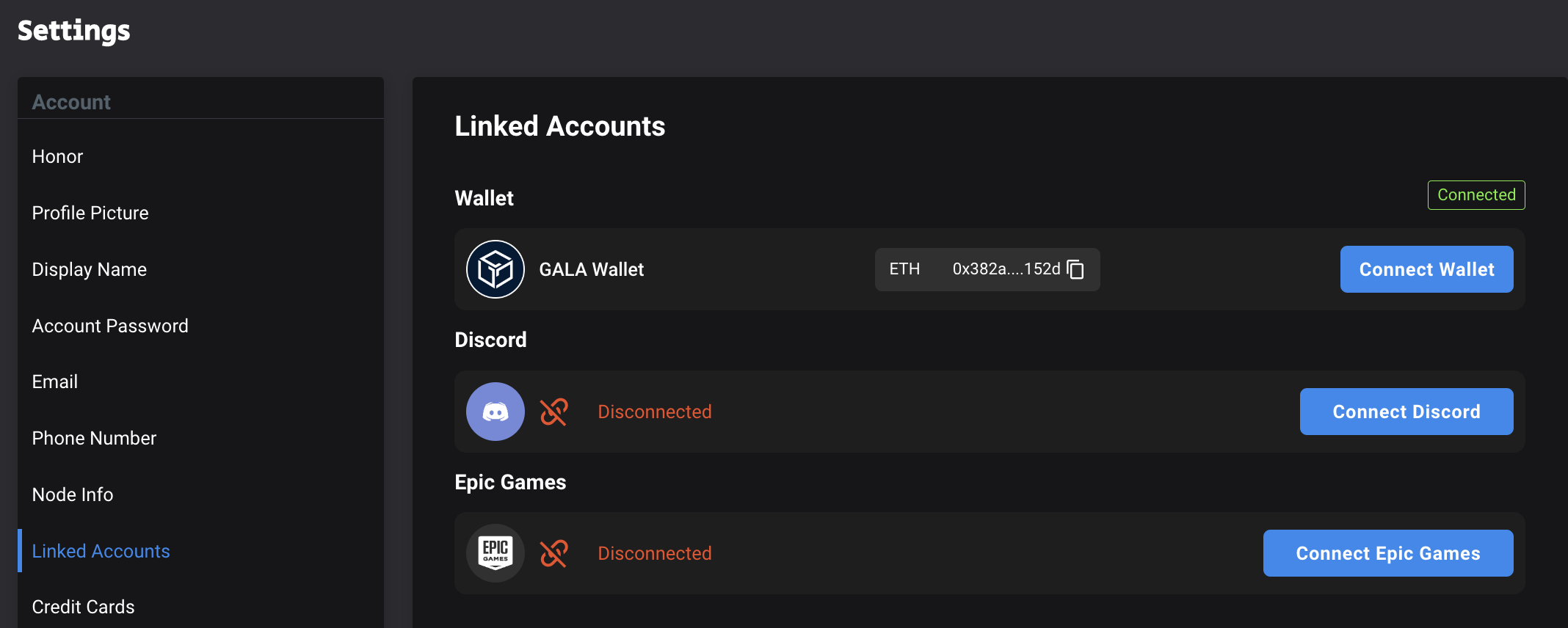Open the Profile Picture settings
Image resolution: width=1568 pixels, height=628 pixels.
[x=90, y=213]
